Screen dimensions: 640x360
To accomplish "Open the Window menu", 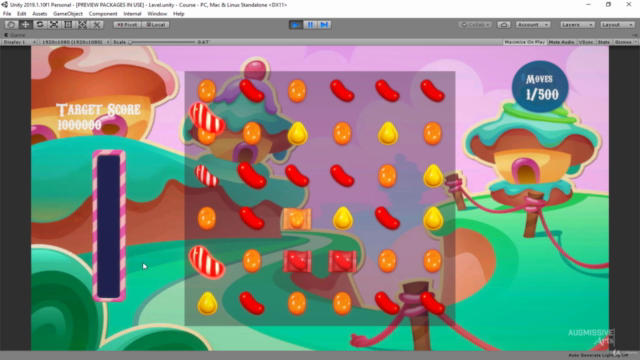I will tap(157, 14).
